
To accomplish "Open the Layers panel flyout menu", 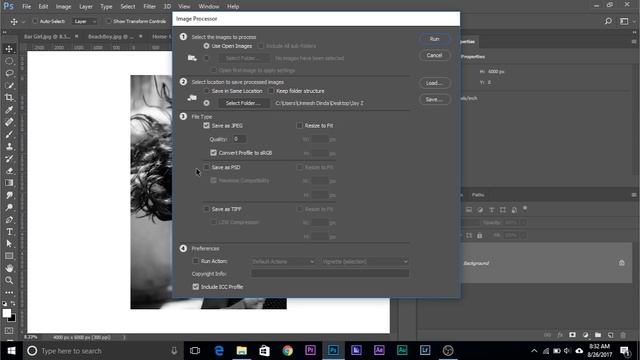I will [634, 195].
